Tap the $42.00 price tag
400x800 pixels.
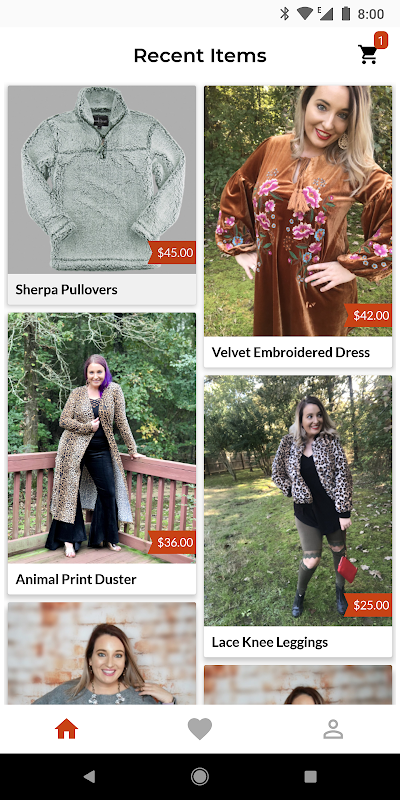pyautogui.click(x=368, y=315)
